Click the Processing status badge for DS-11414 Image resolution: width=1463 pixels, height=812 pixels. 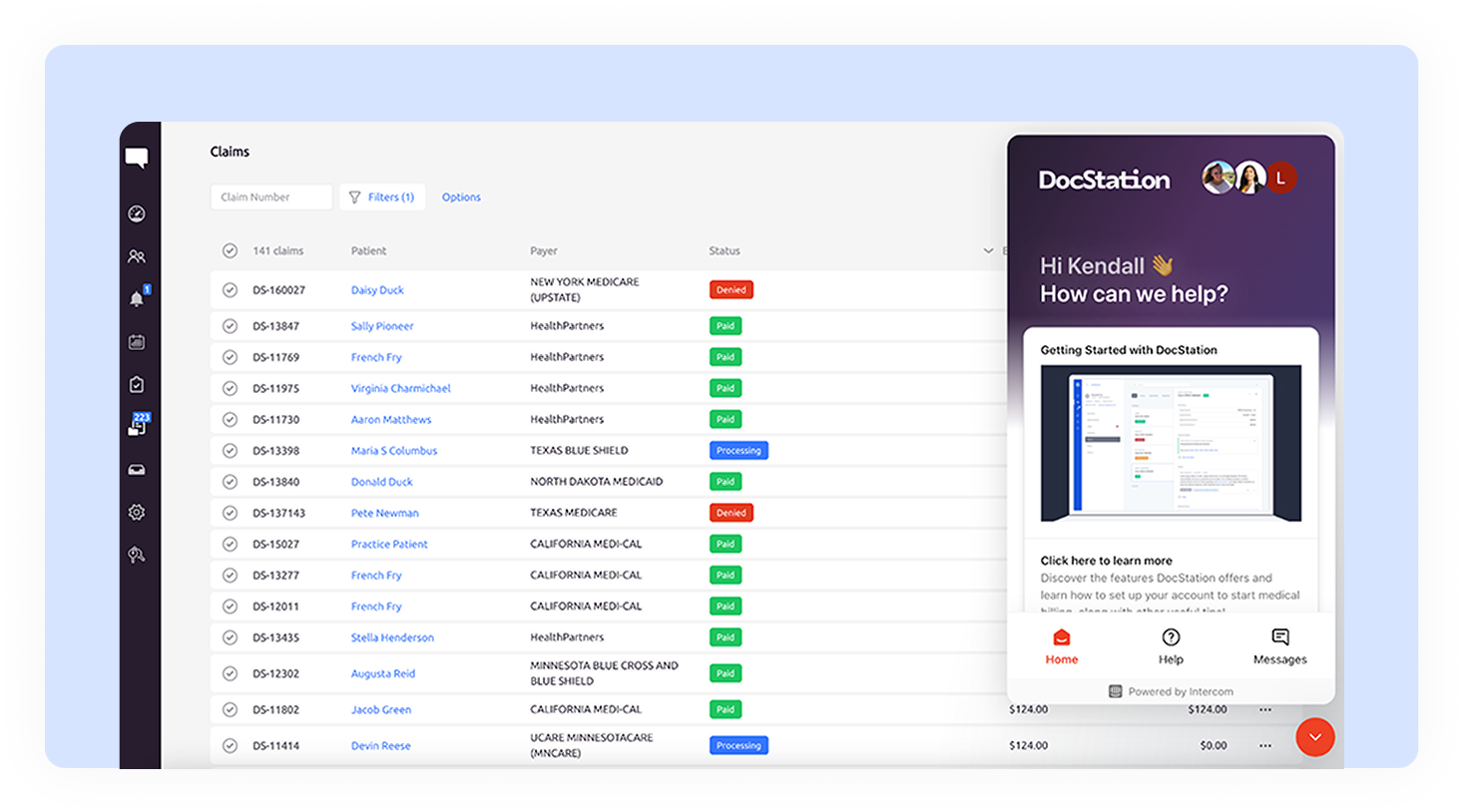coord(738,745)
